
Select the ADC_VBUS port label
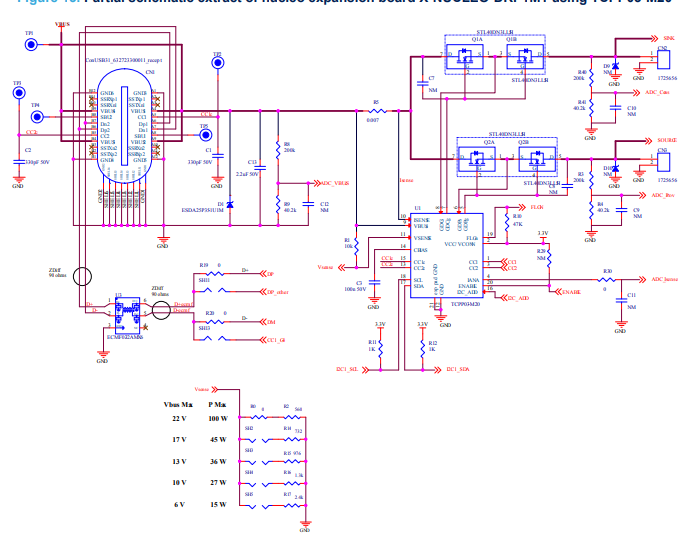tap(335, 183)
